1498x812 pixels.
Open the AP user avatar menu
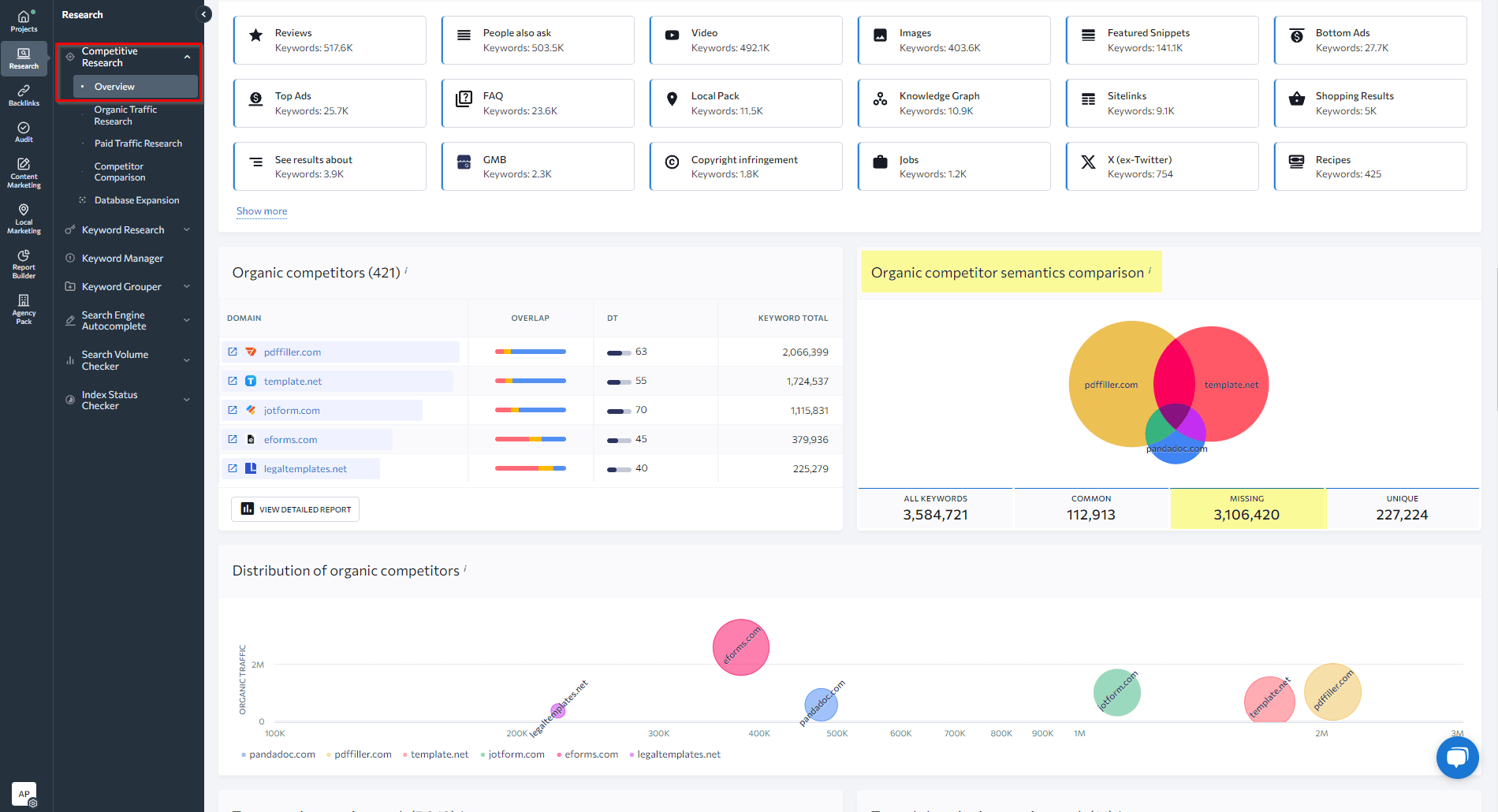[x=24, y=794]
